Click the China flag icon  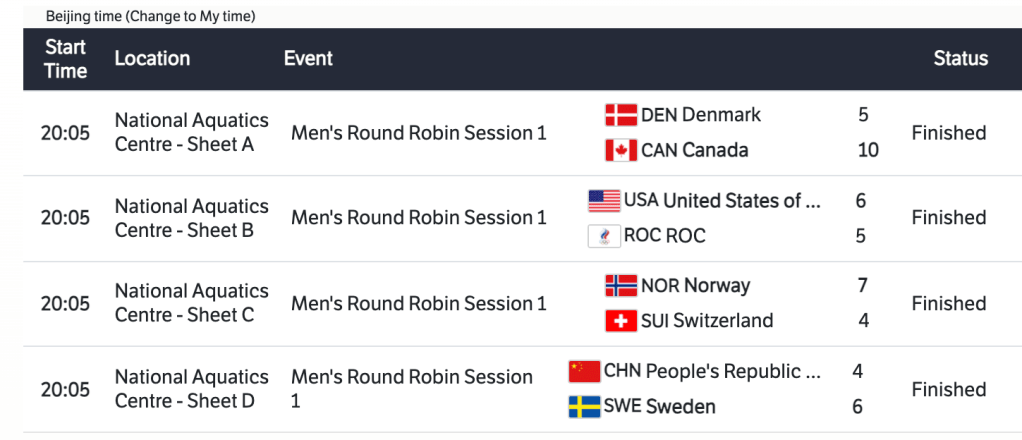584,372
